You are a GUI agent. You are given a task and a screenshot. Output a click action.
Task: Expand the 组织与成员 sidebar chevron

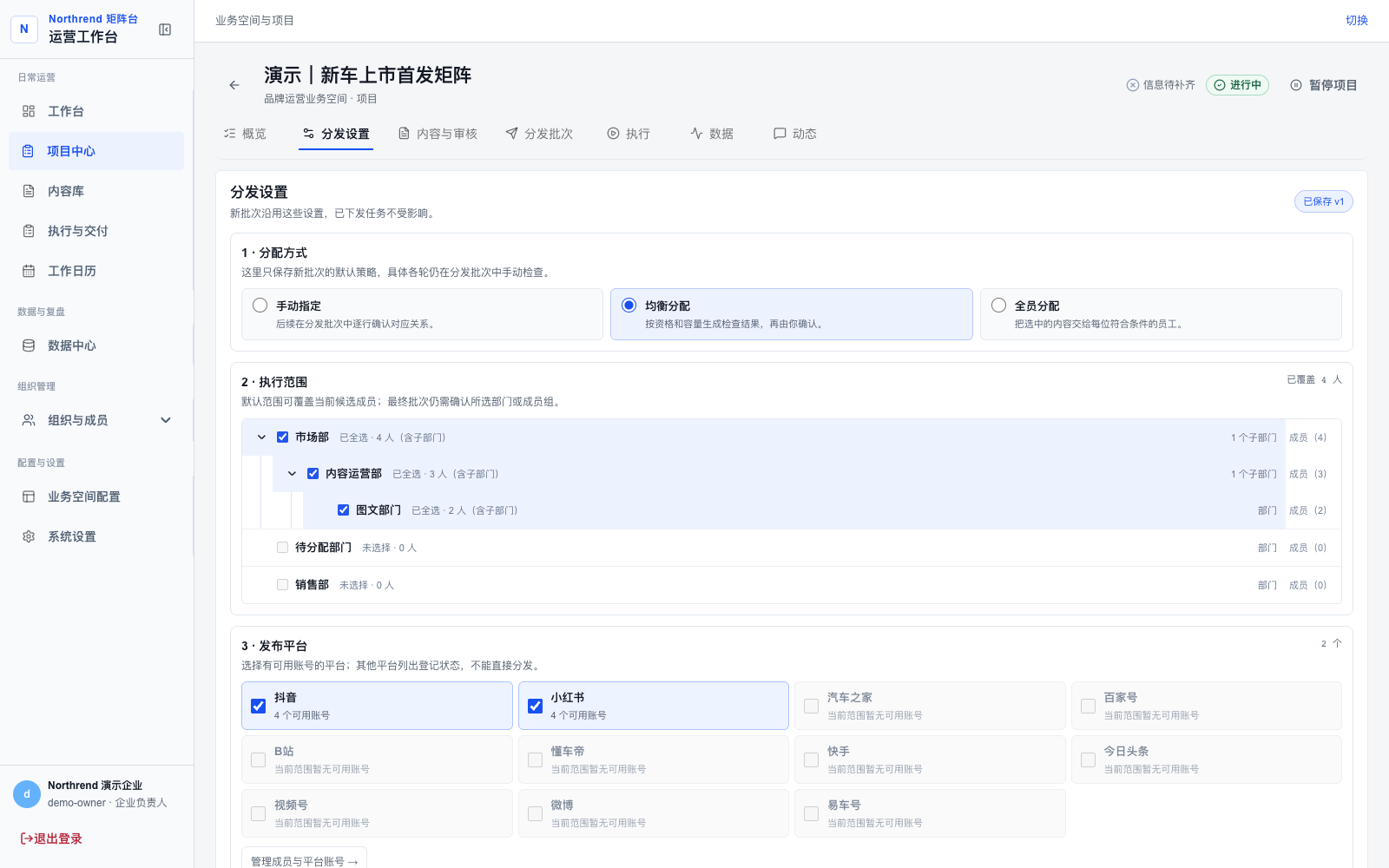tap(166, 420)
